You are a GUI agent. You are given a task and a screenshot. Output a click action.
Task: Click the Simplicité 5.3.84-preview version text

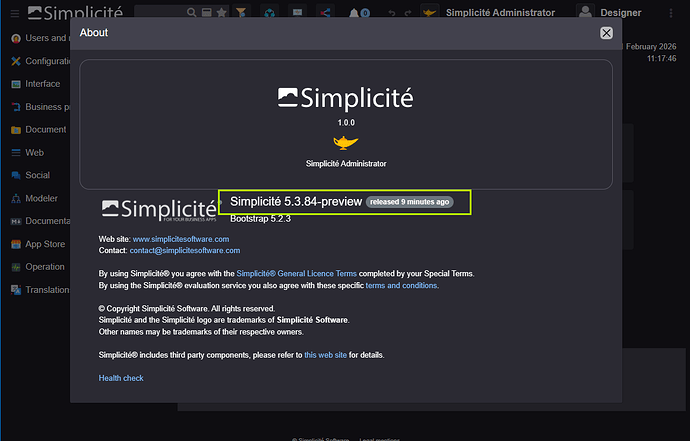296,202
